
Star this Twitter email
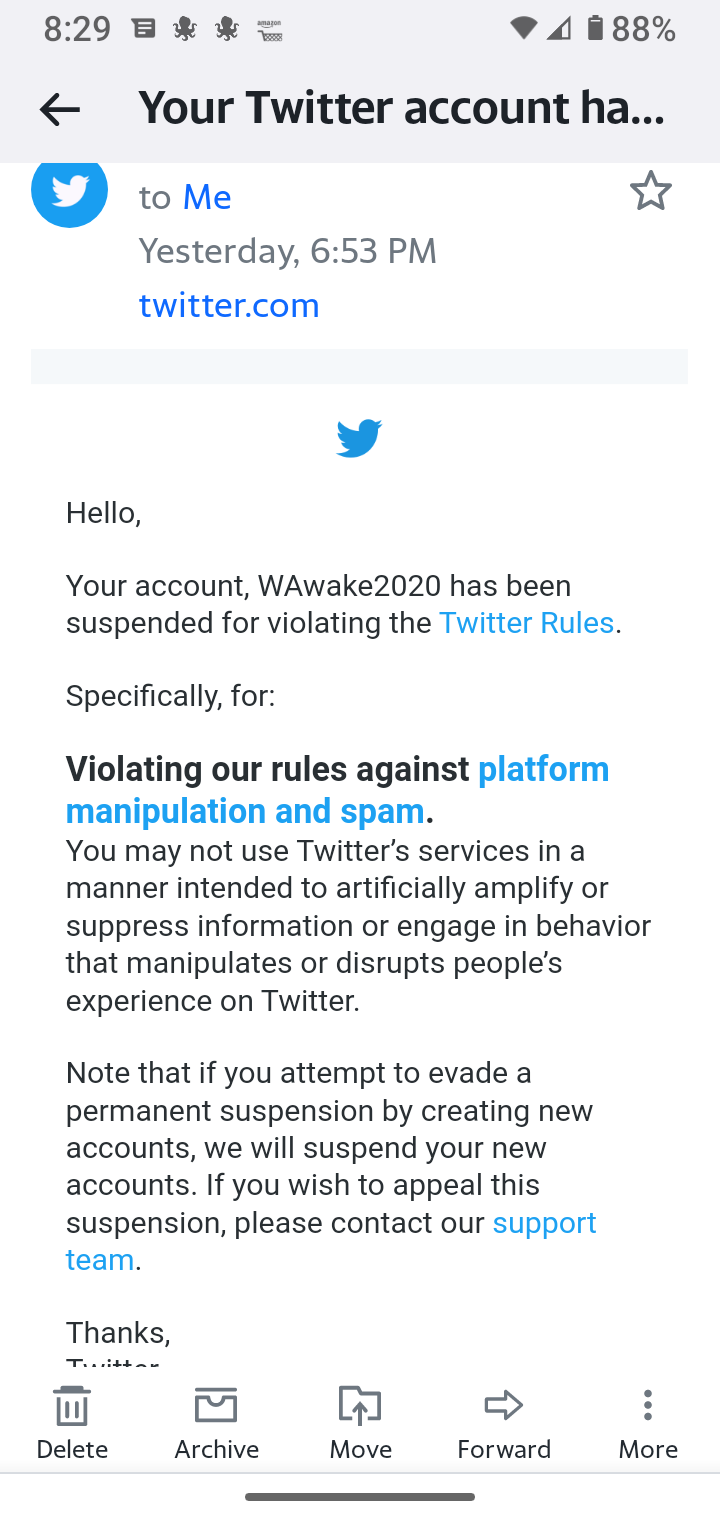650,191
